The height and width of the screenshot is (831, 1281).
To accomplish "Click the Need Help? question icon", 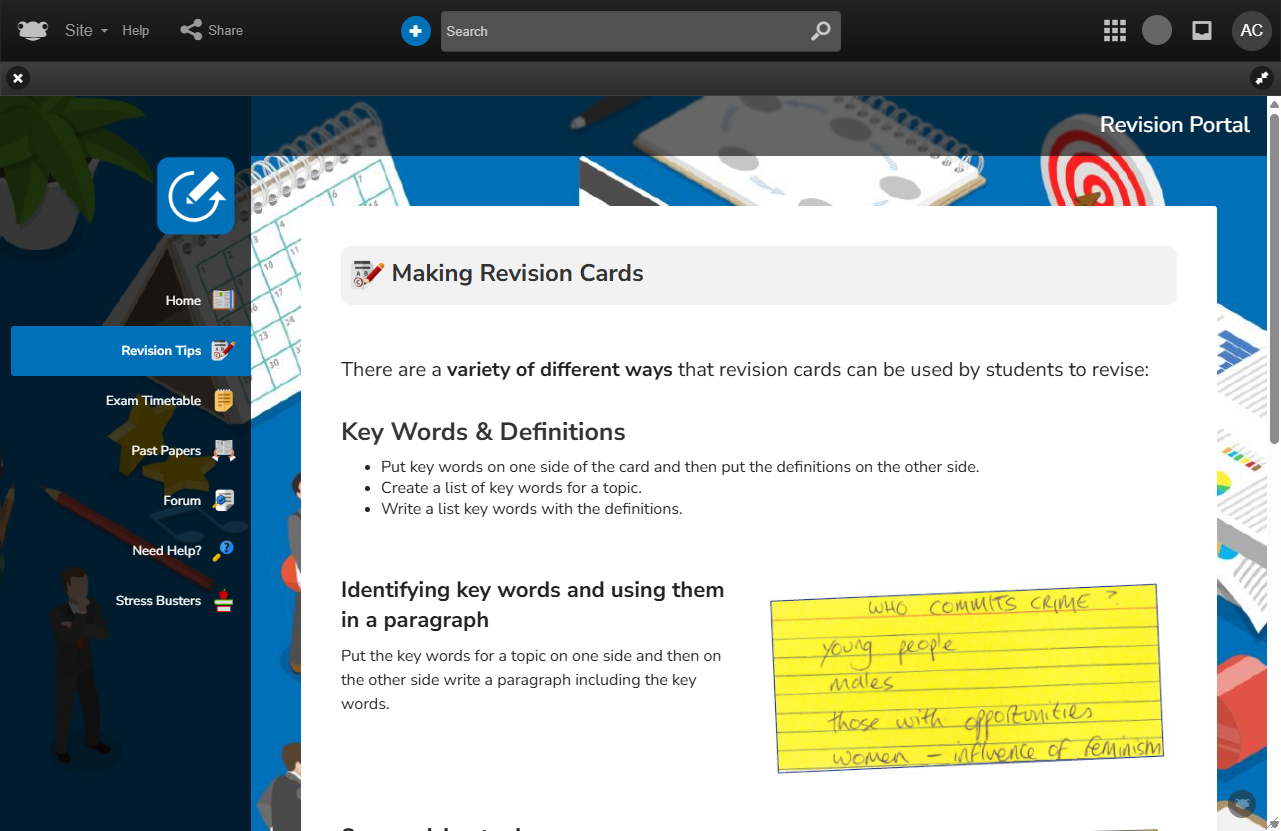I will pos(224,550).
